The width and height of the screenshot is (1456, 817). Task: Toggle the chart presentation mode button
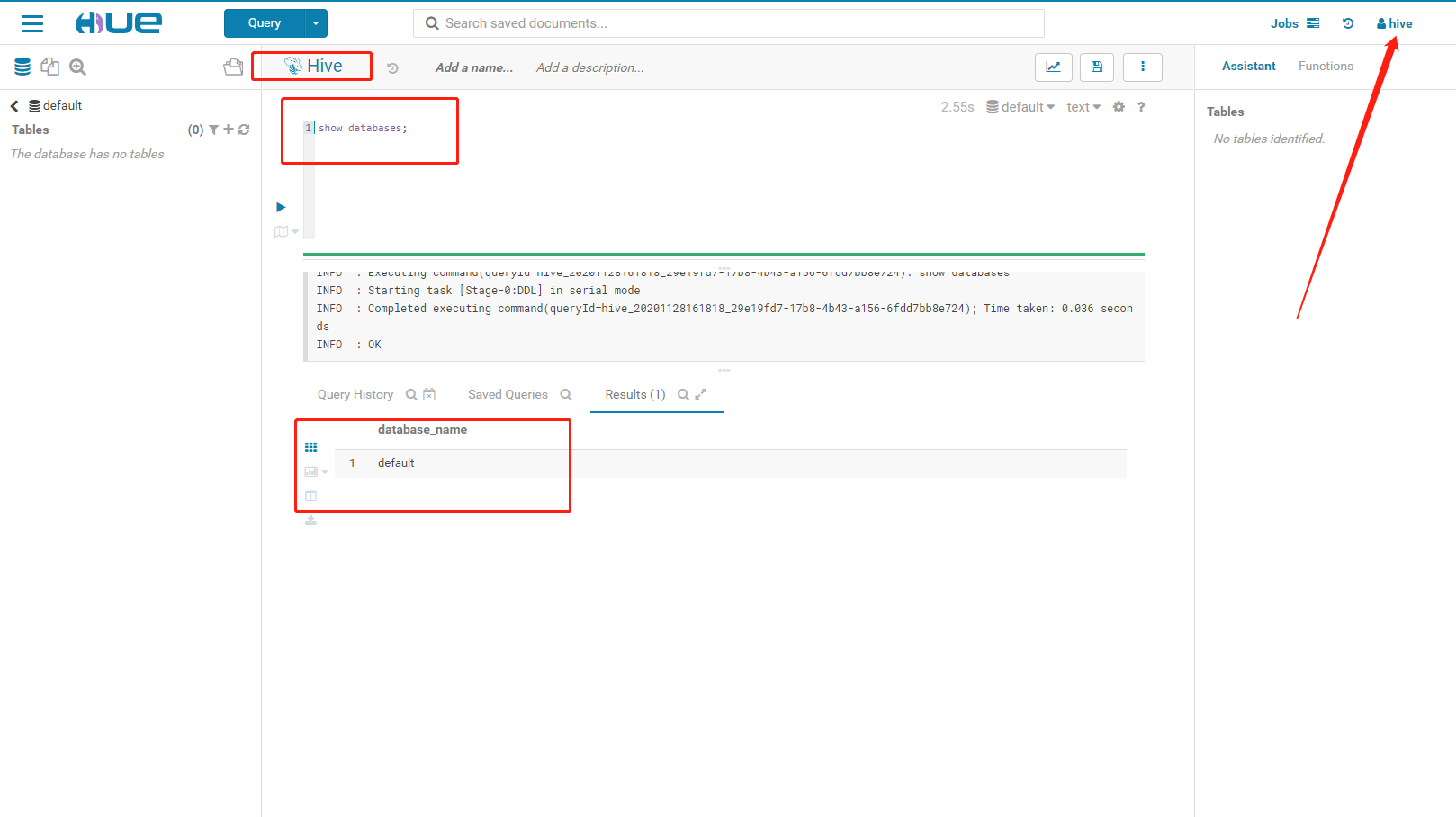coord(1053,67)
